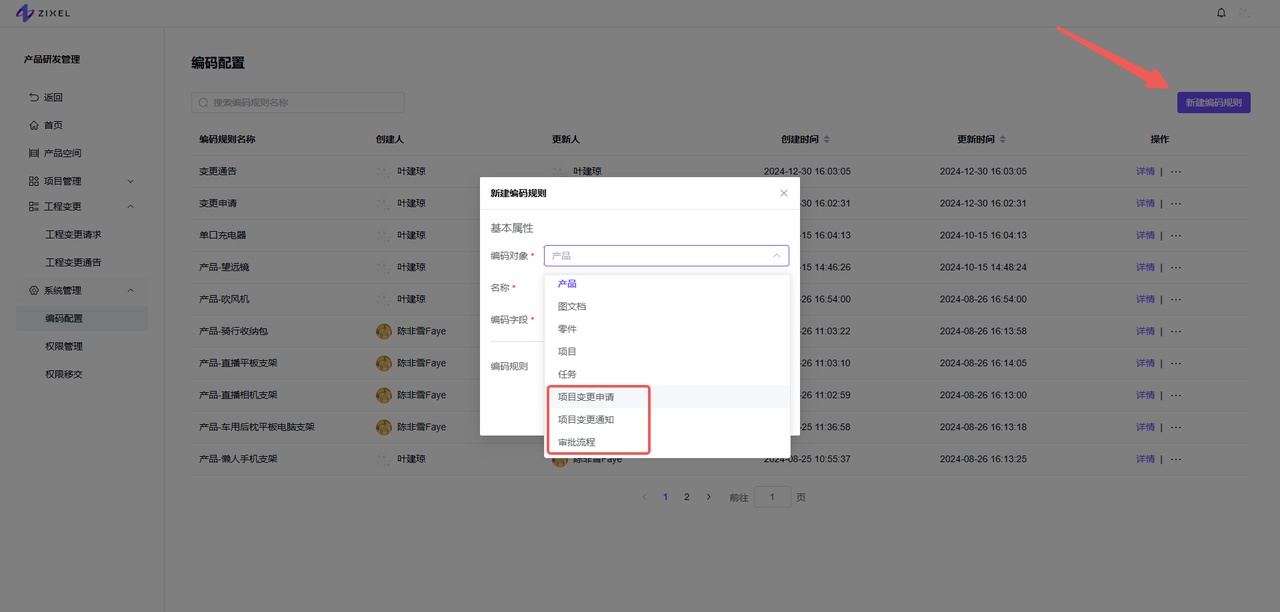Screen dimensions: 1280x612
Task: Click the search magnifier icon
Action: (204, 102)
